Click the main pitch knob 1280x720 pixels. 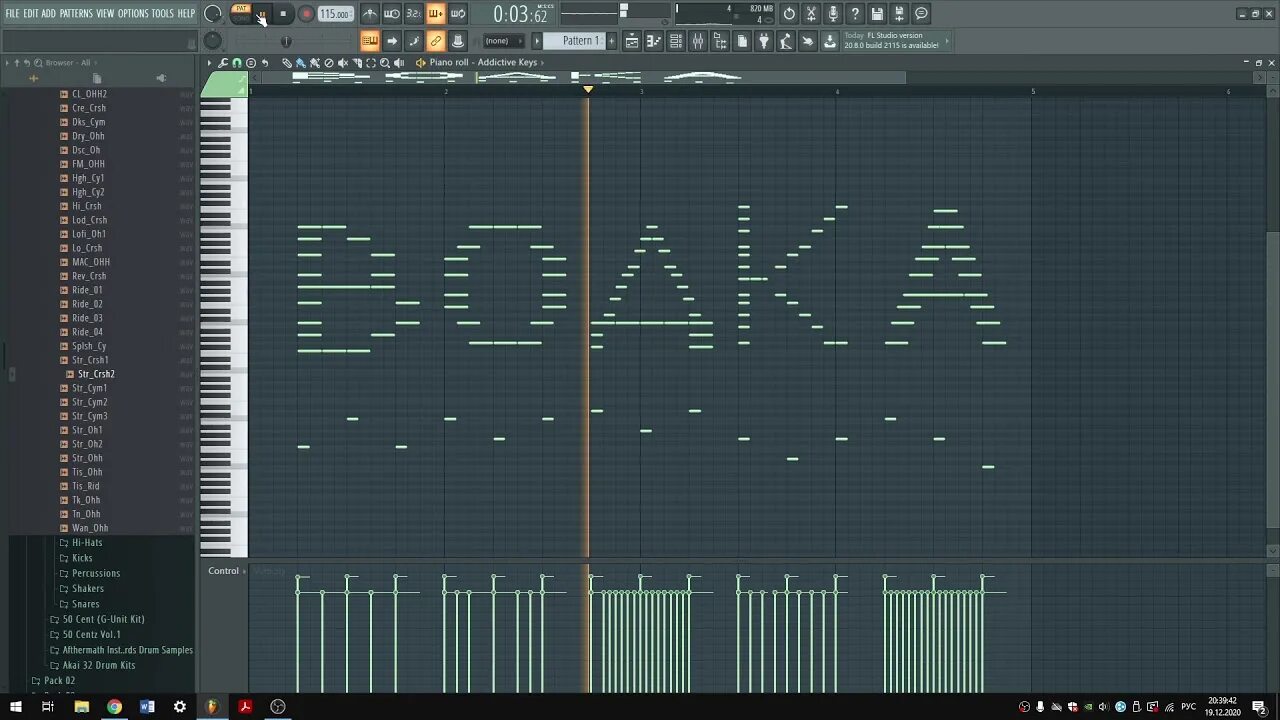tap(213, 40)
